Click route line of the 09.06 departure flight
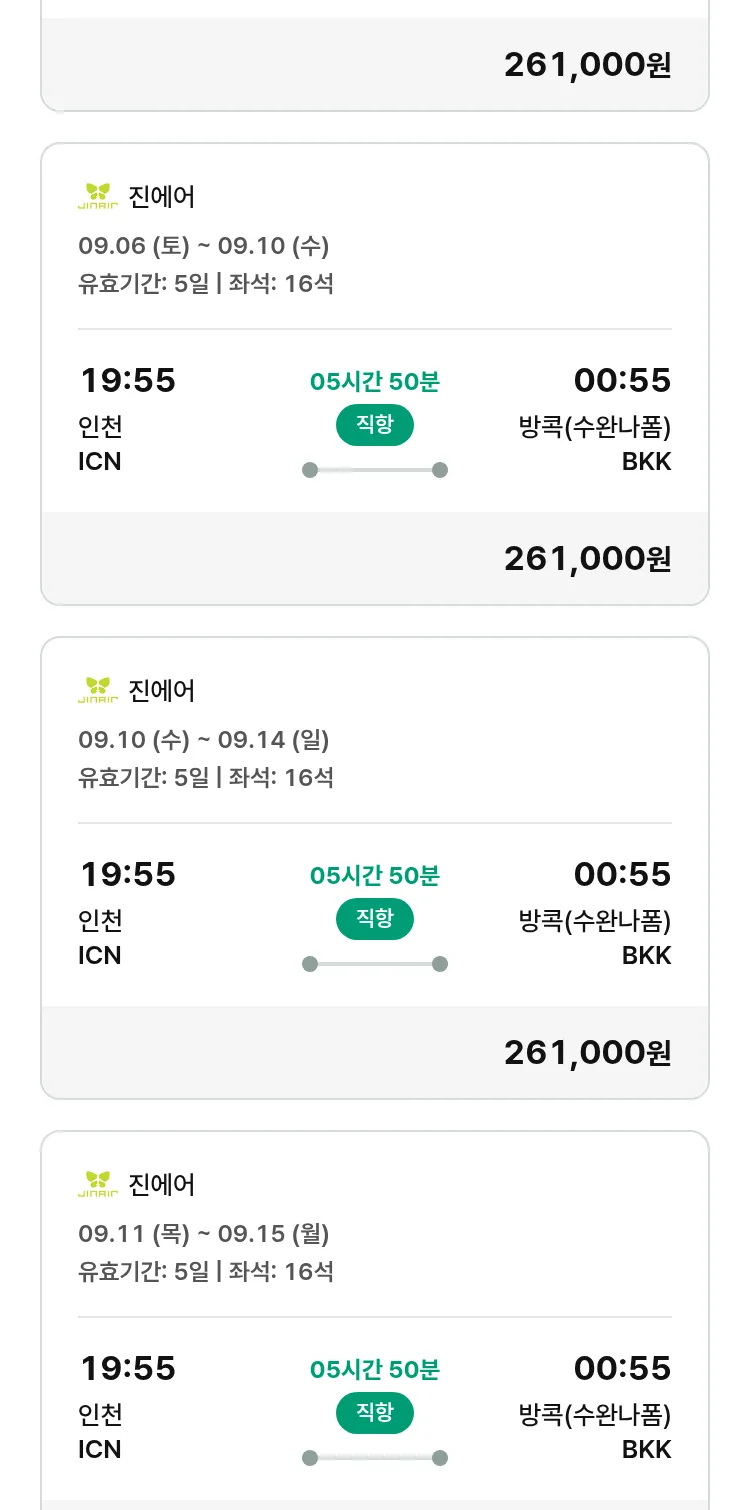 (x=375, y=470)
